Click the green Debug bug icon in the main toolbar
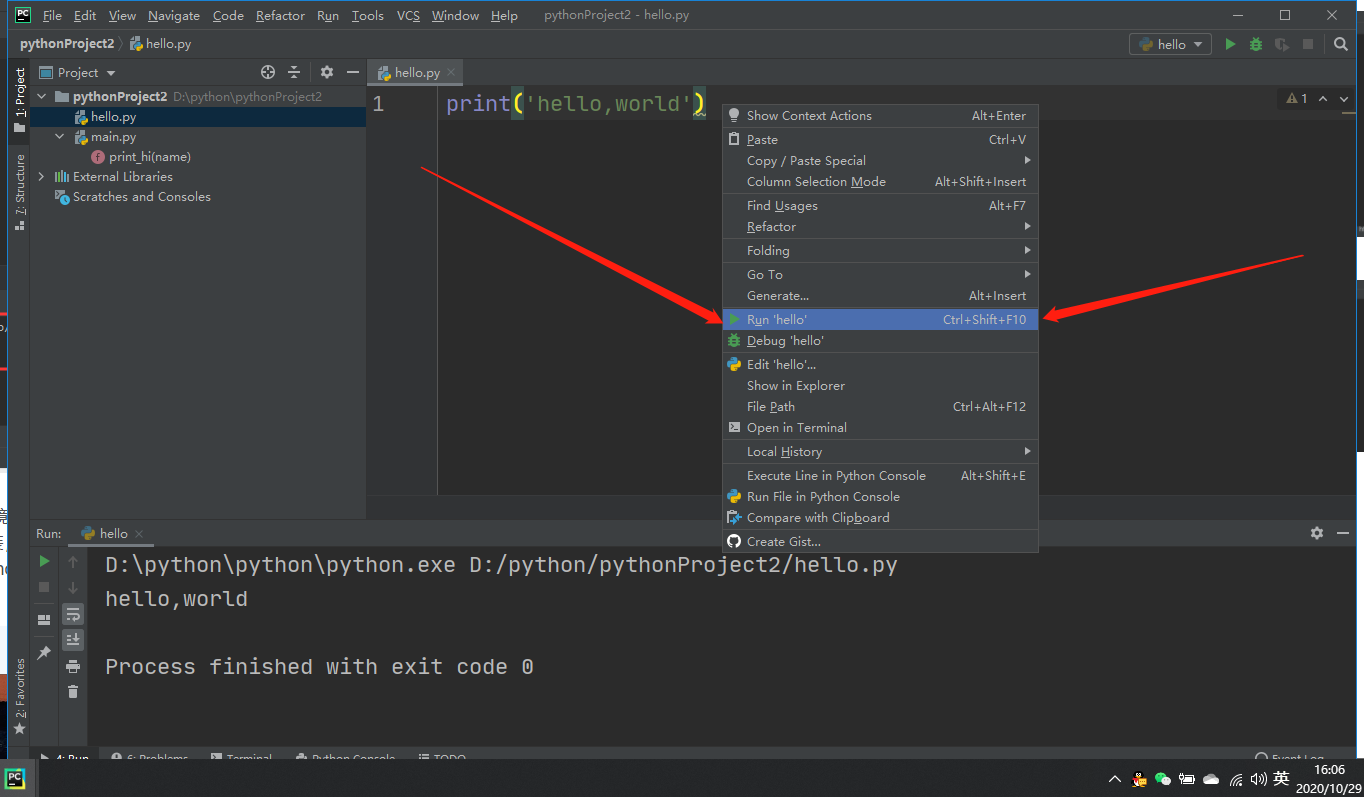The width and height of the screenshot is (1364, 797). click(x=1256, y=44)
